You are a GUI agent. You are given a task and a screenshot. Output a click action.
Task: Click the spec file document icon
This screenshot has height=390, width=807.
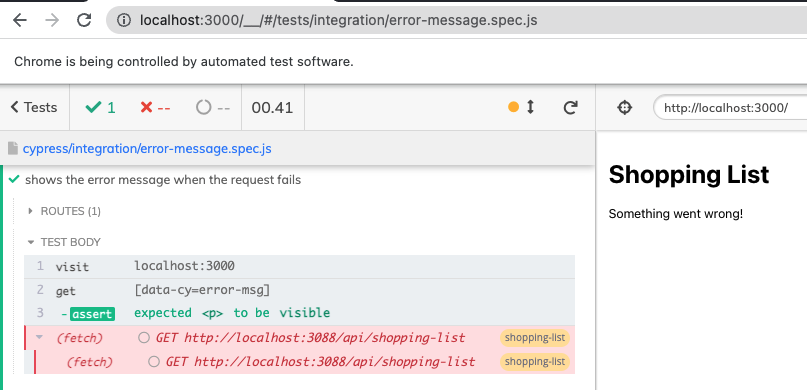click(x=13, y=149)
